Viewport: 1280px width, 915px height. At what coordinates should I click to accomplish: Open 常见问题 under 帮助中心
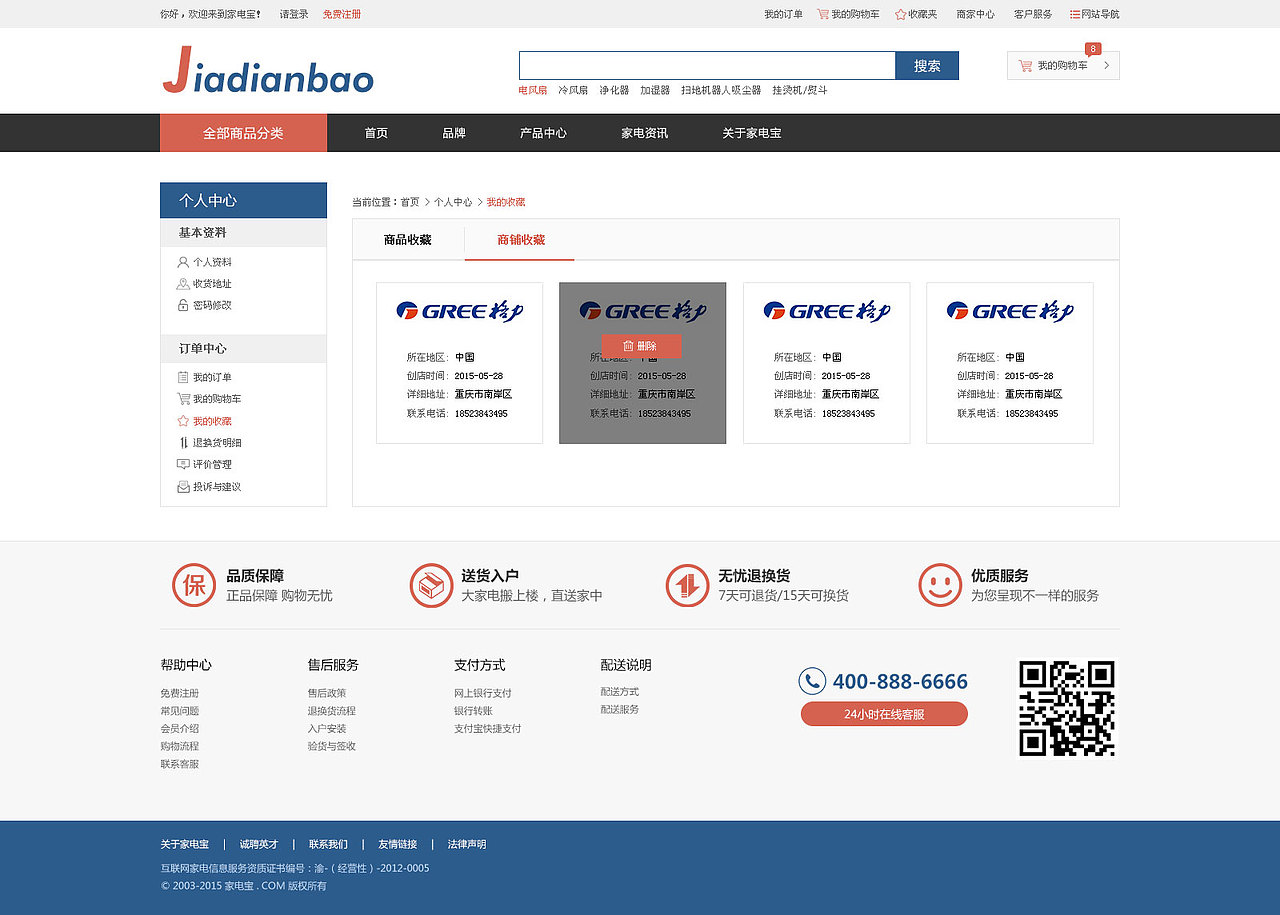(x=180, y=711)
